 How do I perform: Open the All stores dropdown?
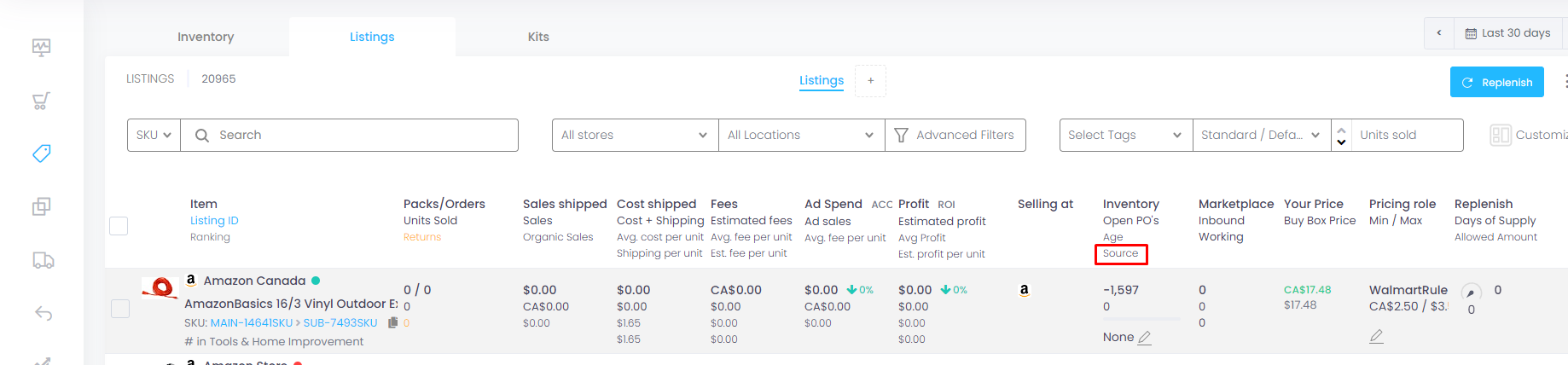pyautogui.click(x=635, y=135)
